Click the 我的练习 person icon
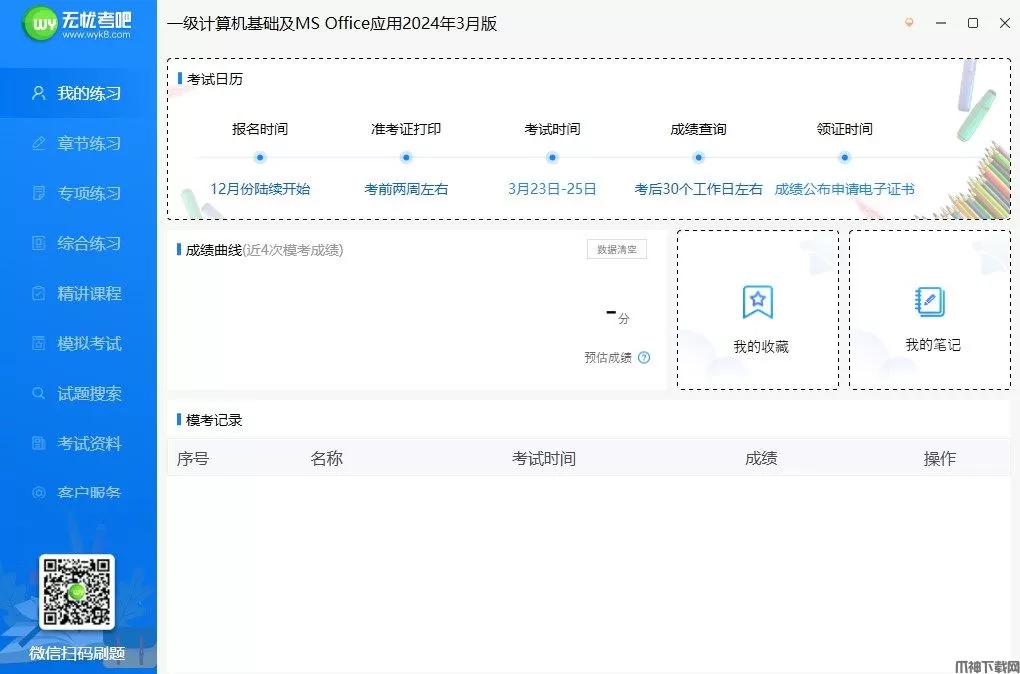Viewport: 1020px width, 674px height. click(39, 93)
